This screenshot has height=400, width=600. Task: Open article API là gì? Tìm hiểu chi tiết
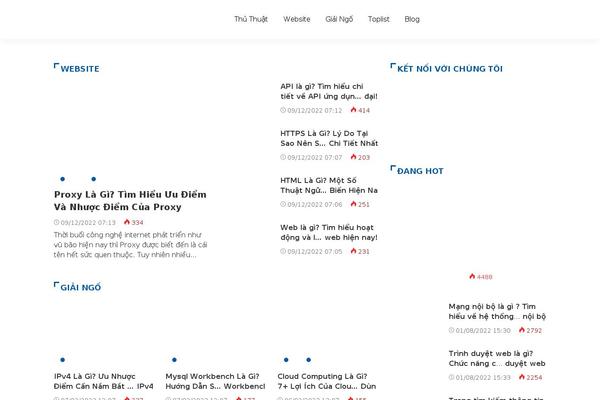click(x=329, y=91)
